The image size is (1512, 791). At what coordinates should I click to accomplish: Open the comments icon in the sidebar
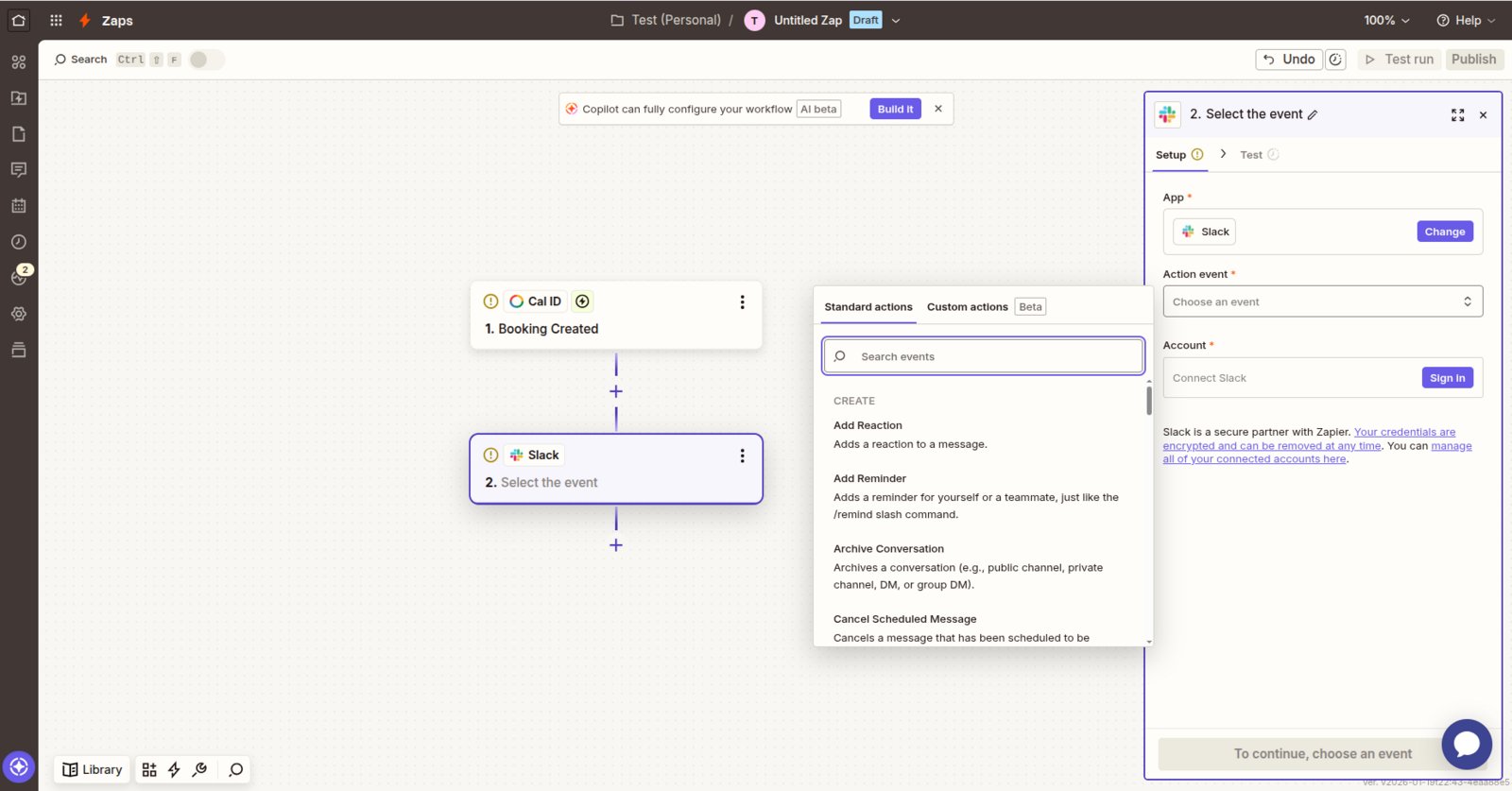18,170
